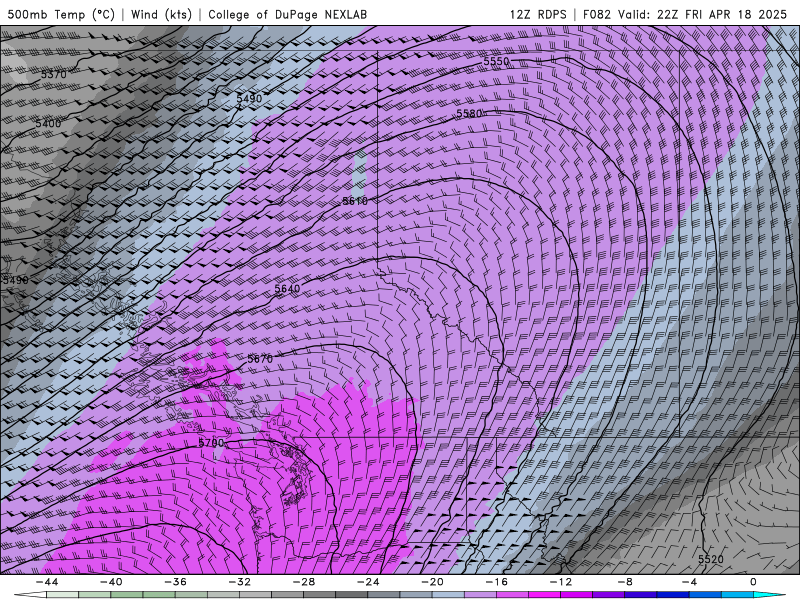Select the -8 colorbar tick label

coord(625,582)
